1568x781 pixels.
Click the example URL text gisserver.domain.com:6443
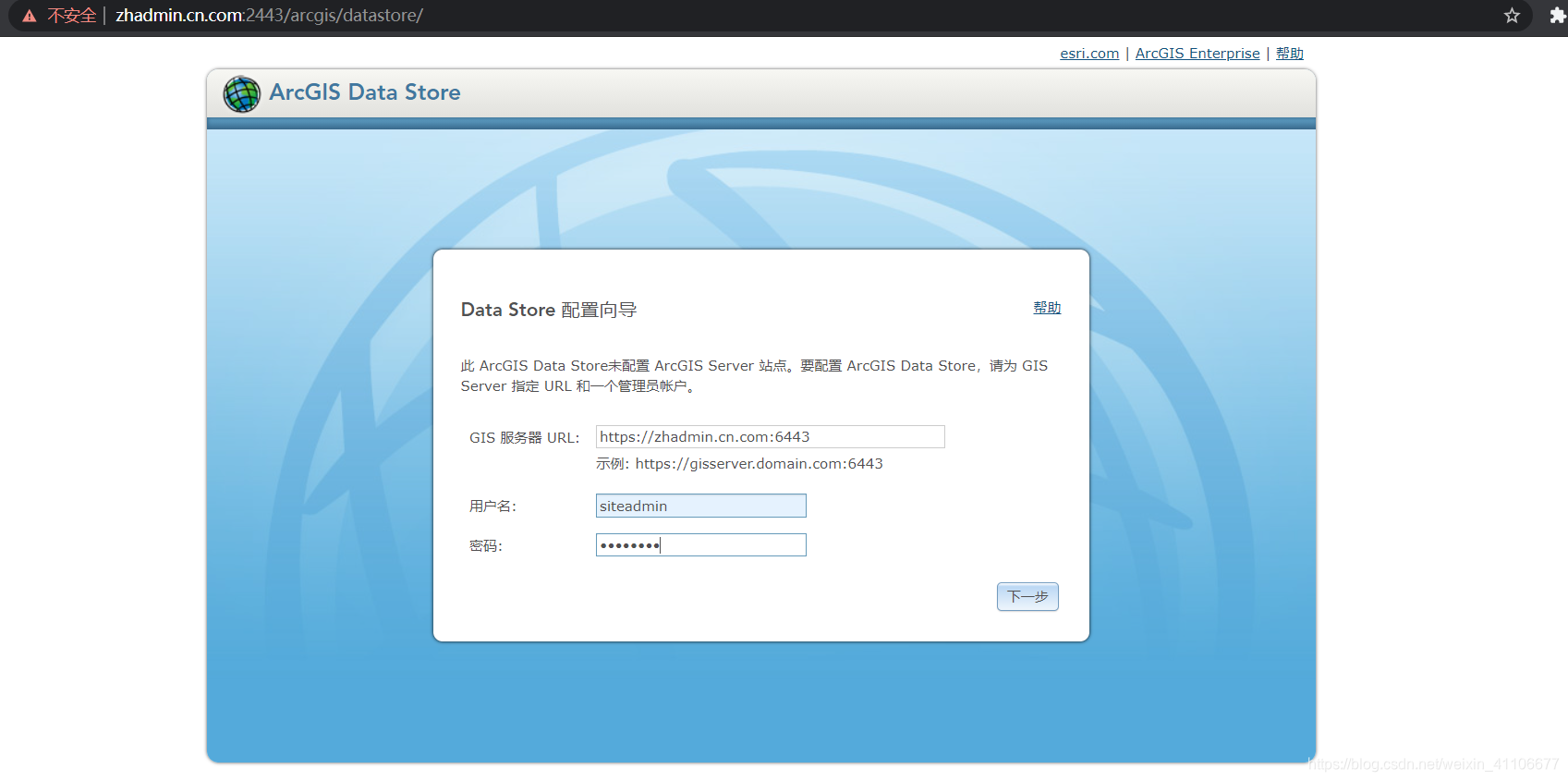coord(759,464)
